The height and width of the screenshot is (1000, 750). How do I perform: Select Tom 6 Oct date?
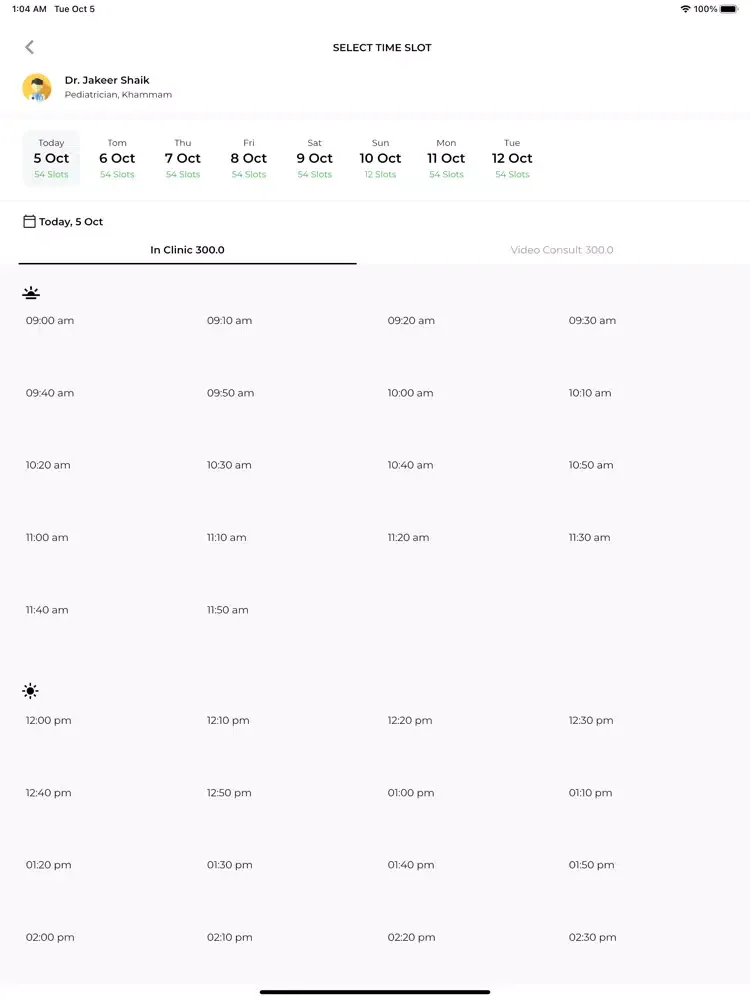click(x=117, y=158)
